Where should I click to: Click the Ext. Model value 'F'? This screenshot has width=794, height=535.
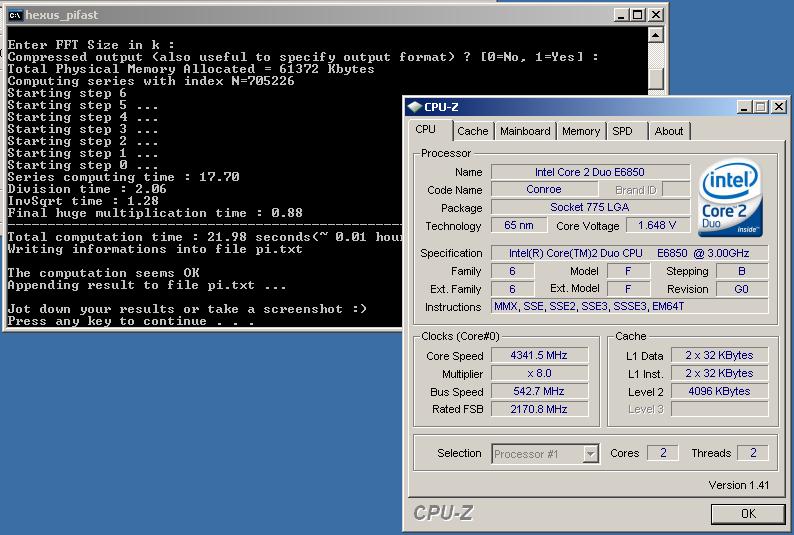[x=628, y=289]
